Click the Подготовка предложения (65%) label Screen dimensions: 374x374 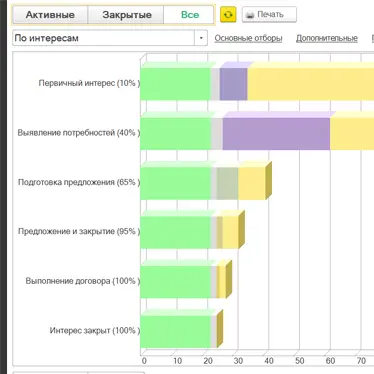(x=79, y=182)
